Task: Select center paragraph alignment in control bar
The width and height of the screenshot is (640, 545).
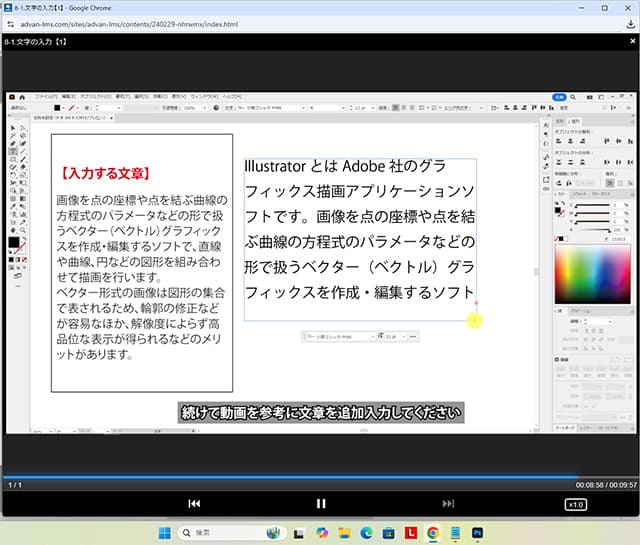Action: (404, 108)
